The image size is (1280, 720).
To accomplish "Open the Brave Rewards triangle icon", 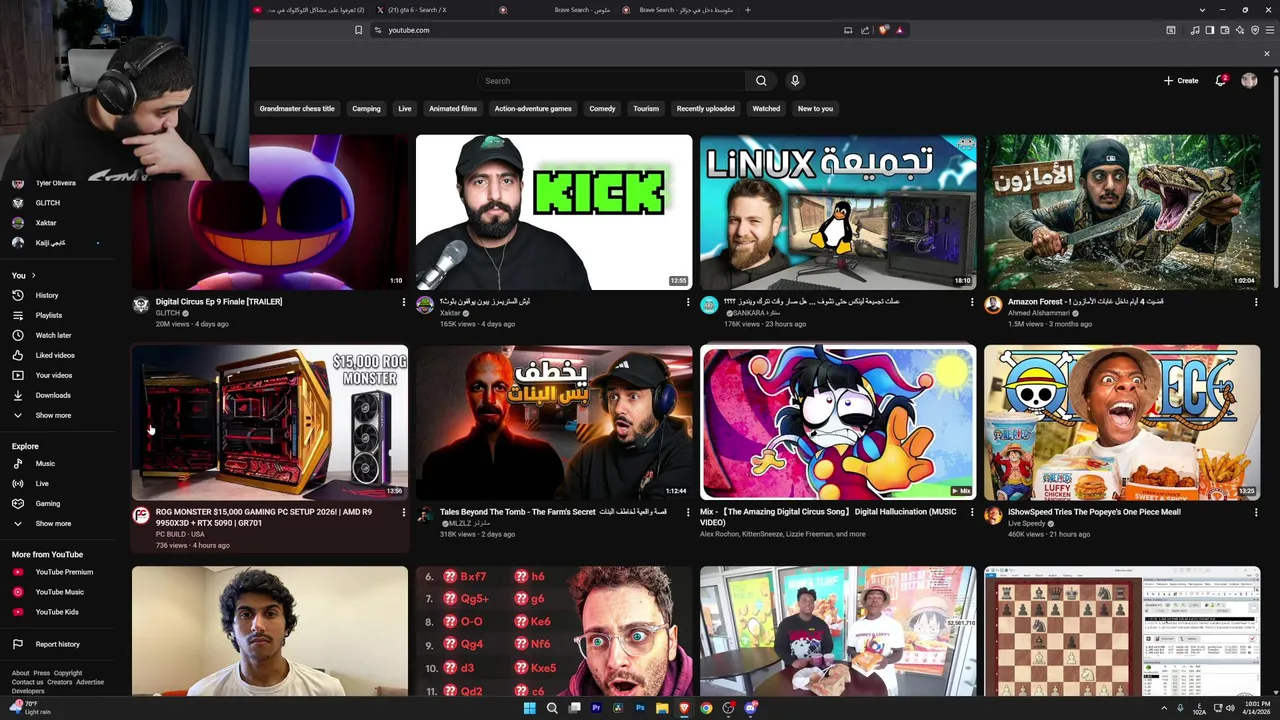I will (x=900, y=30).
